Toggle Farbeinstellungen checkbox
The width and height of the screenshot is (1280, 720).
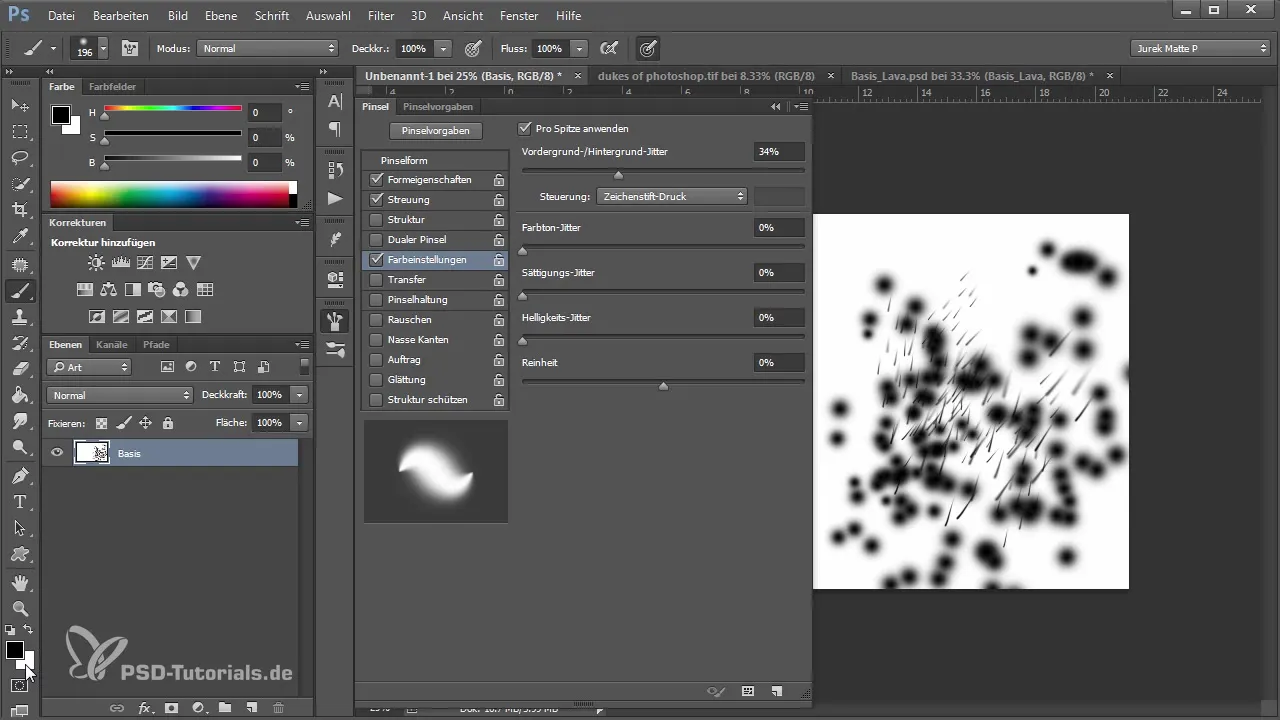[376, 260]
